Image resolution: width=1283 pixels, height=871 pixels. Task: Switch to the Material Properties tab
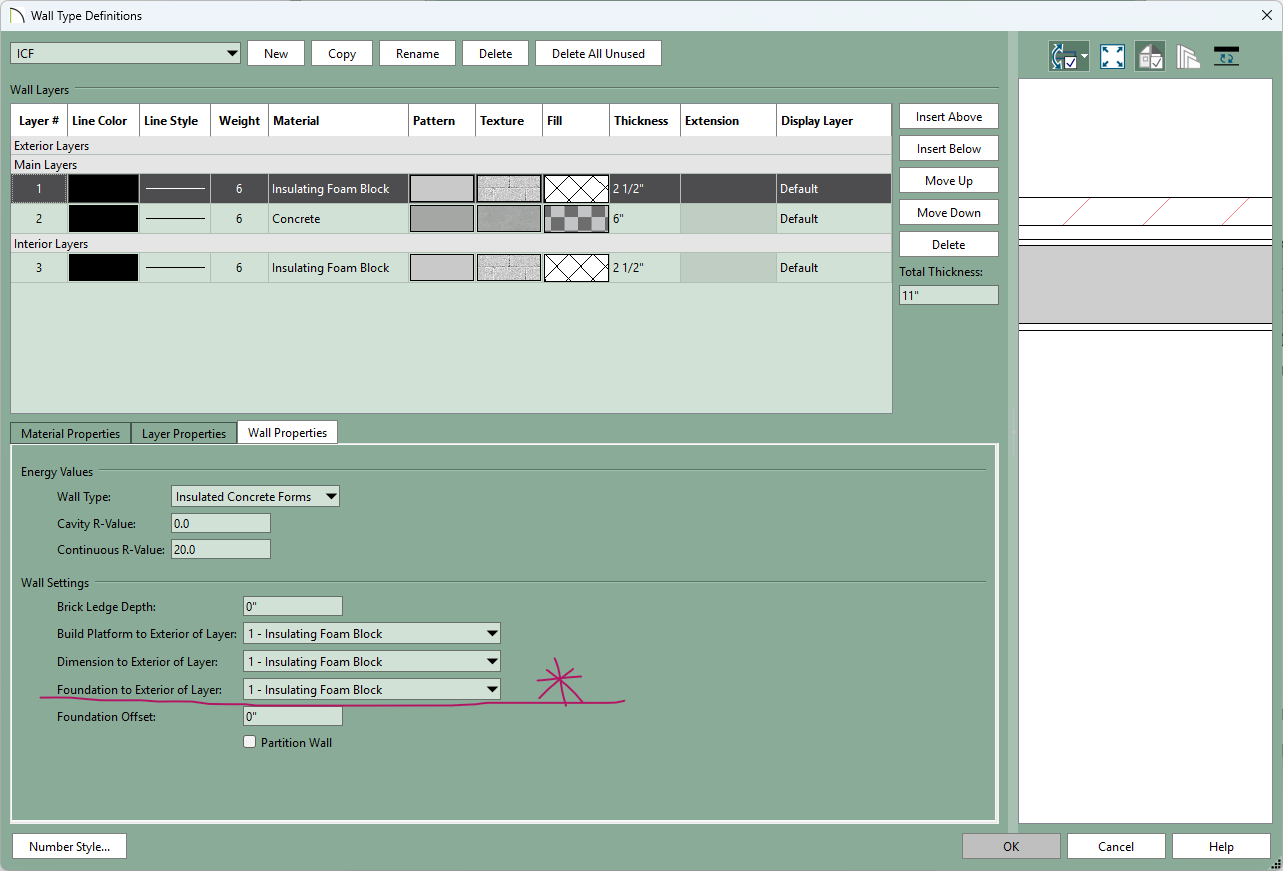tap(70, 433)
